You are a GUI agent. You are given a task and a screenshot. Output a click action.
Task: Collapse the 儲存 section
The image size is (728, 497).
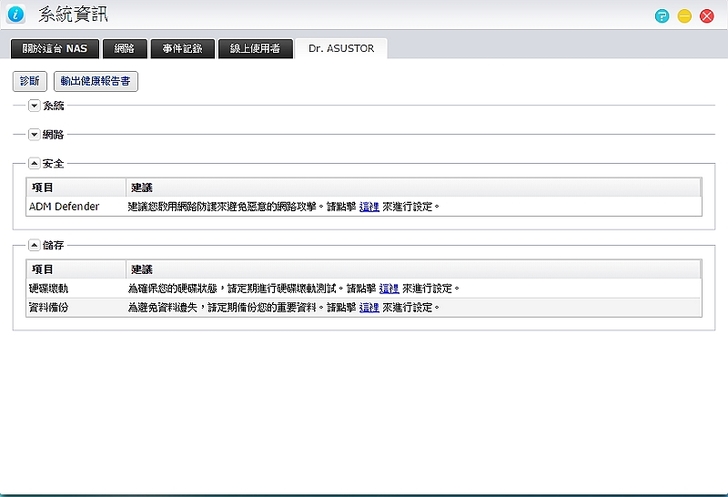click(33, 244)
